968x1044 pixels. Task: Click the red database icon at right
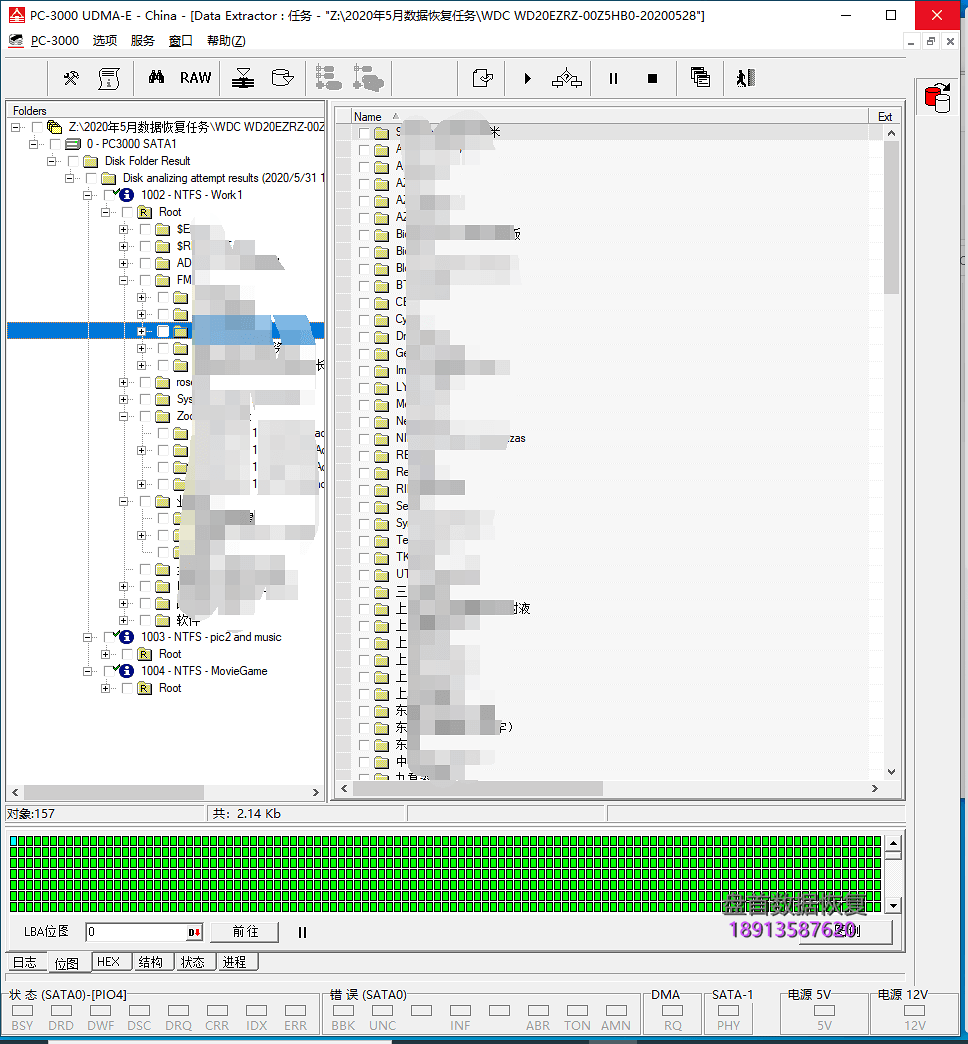937,98
